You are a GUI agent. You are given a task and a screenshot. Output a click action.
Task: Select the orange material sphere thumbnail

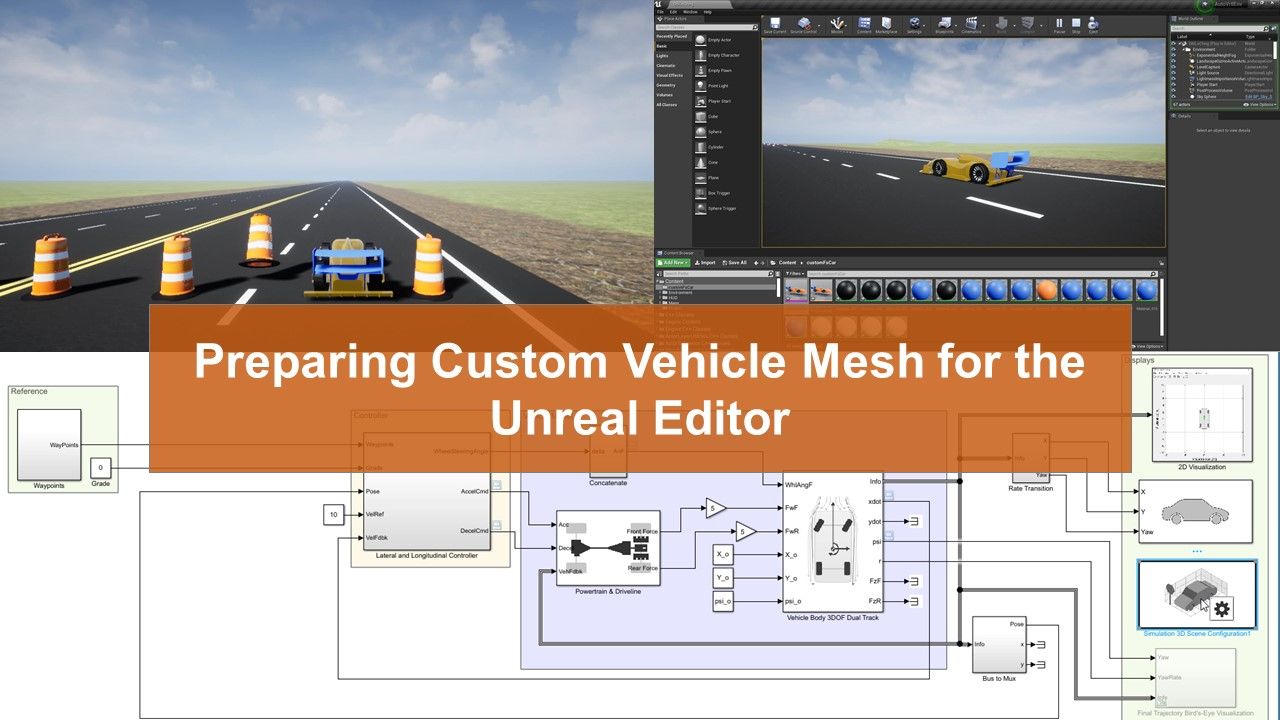1047,290
